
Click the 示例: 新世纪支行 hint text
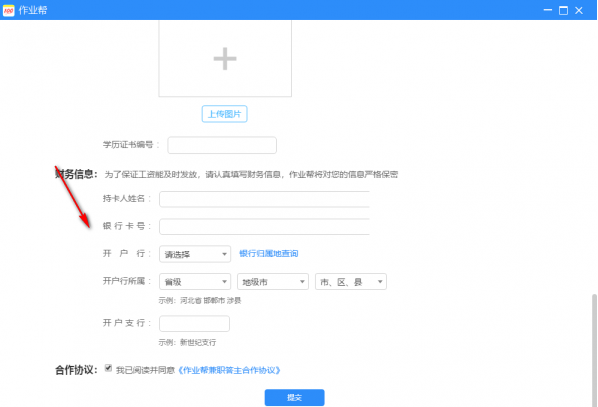187,343
